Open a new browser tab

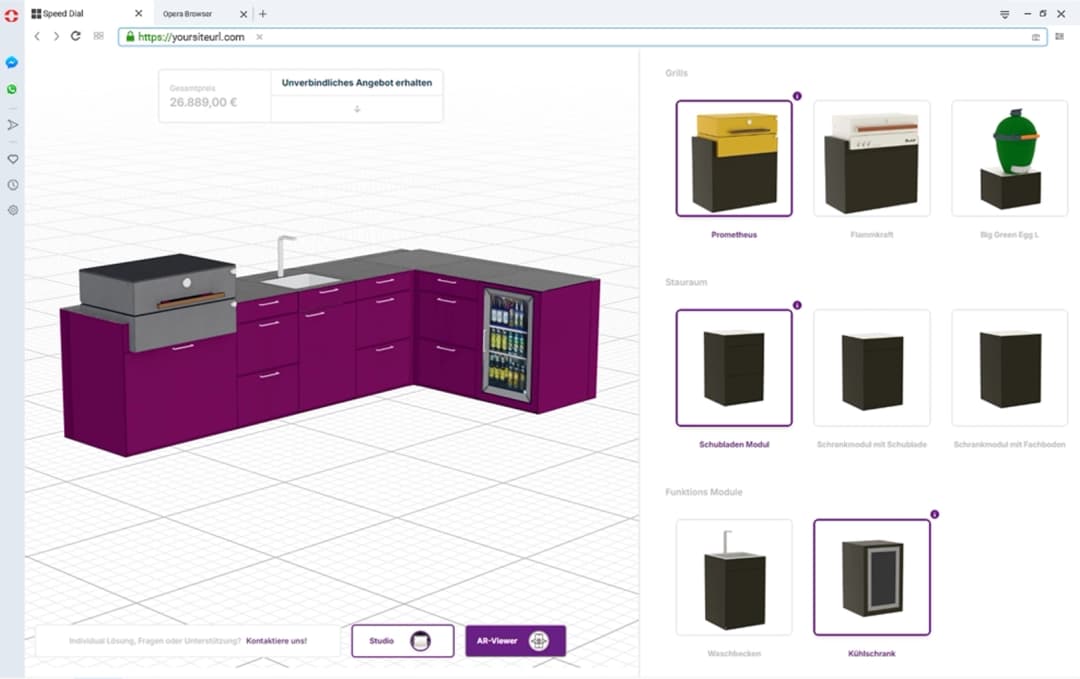[x=262, y=14]
